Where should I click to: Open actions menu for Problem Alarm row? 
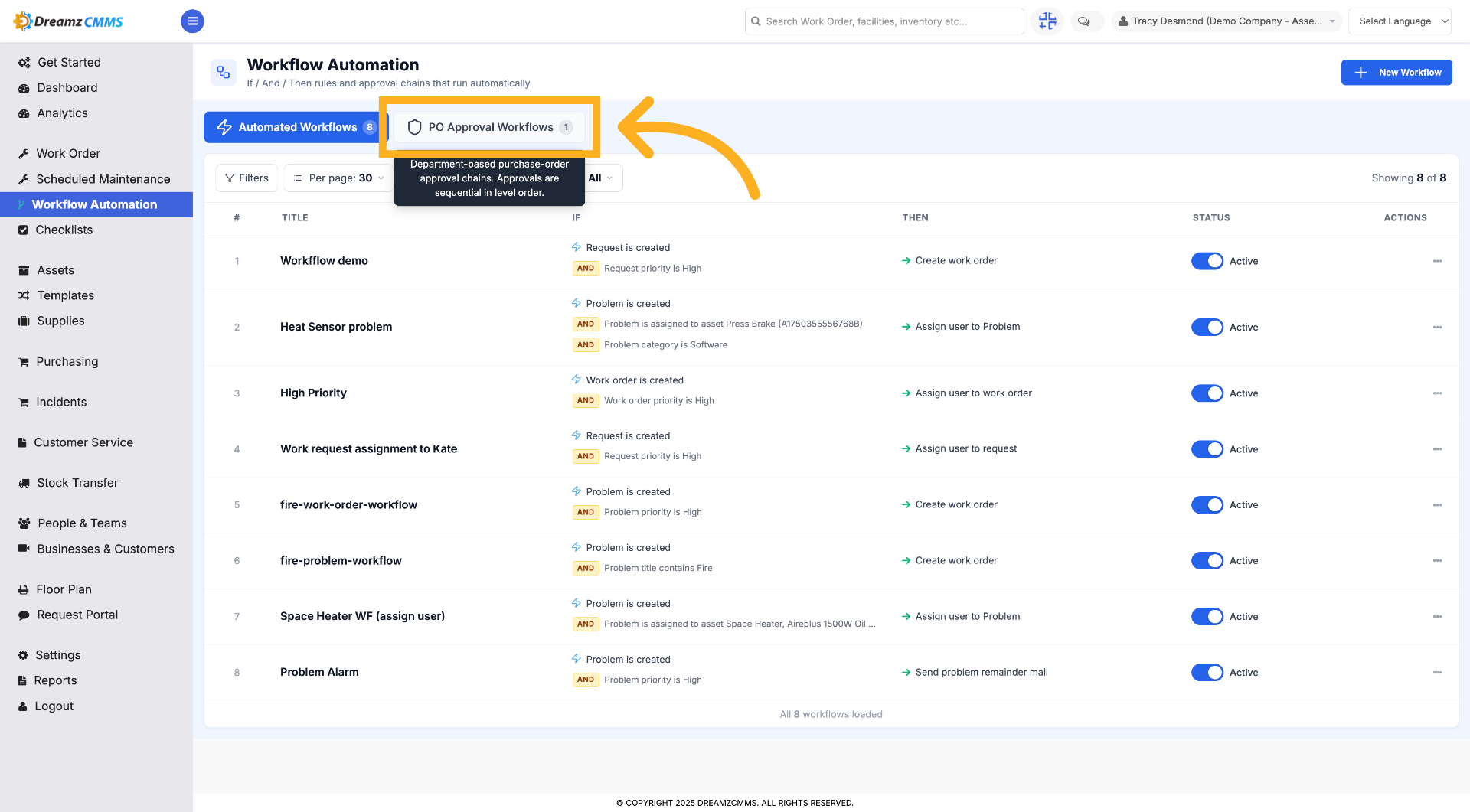click(1437, 673)
